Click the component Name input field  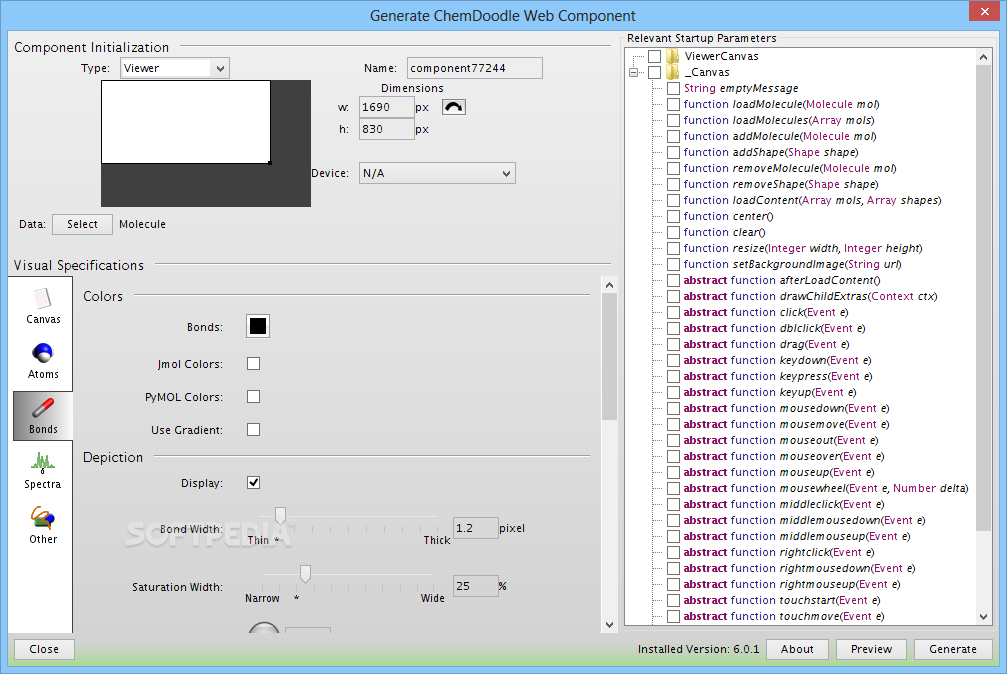point(475,68)
